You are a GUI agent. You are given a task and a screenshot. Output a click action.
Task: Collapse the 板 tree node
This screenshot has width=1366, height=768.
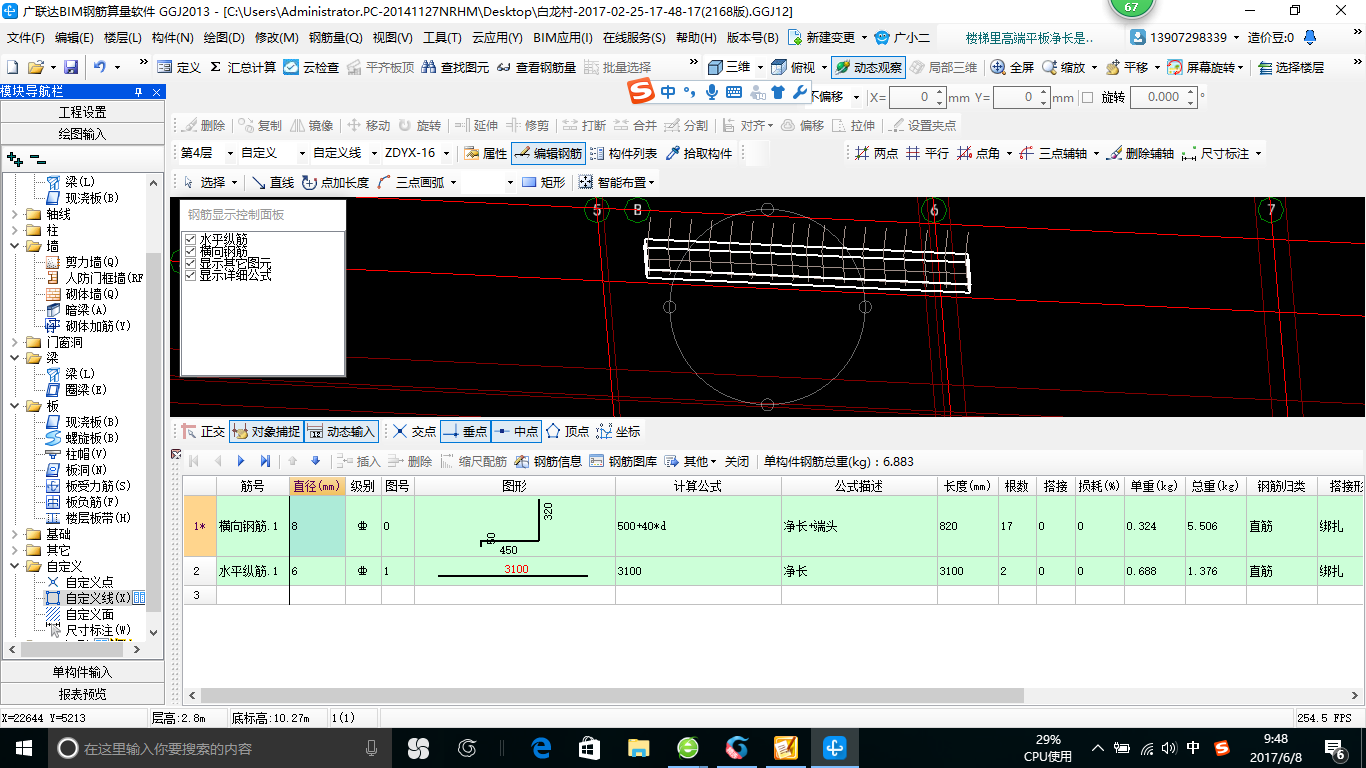(x=14, y=406)
